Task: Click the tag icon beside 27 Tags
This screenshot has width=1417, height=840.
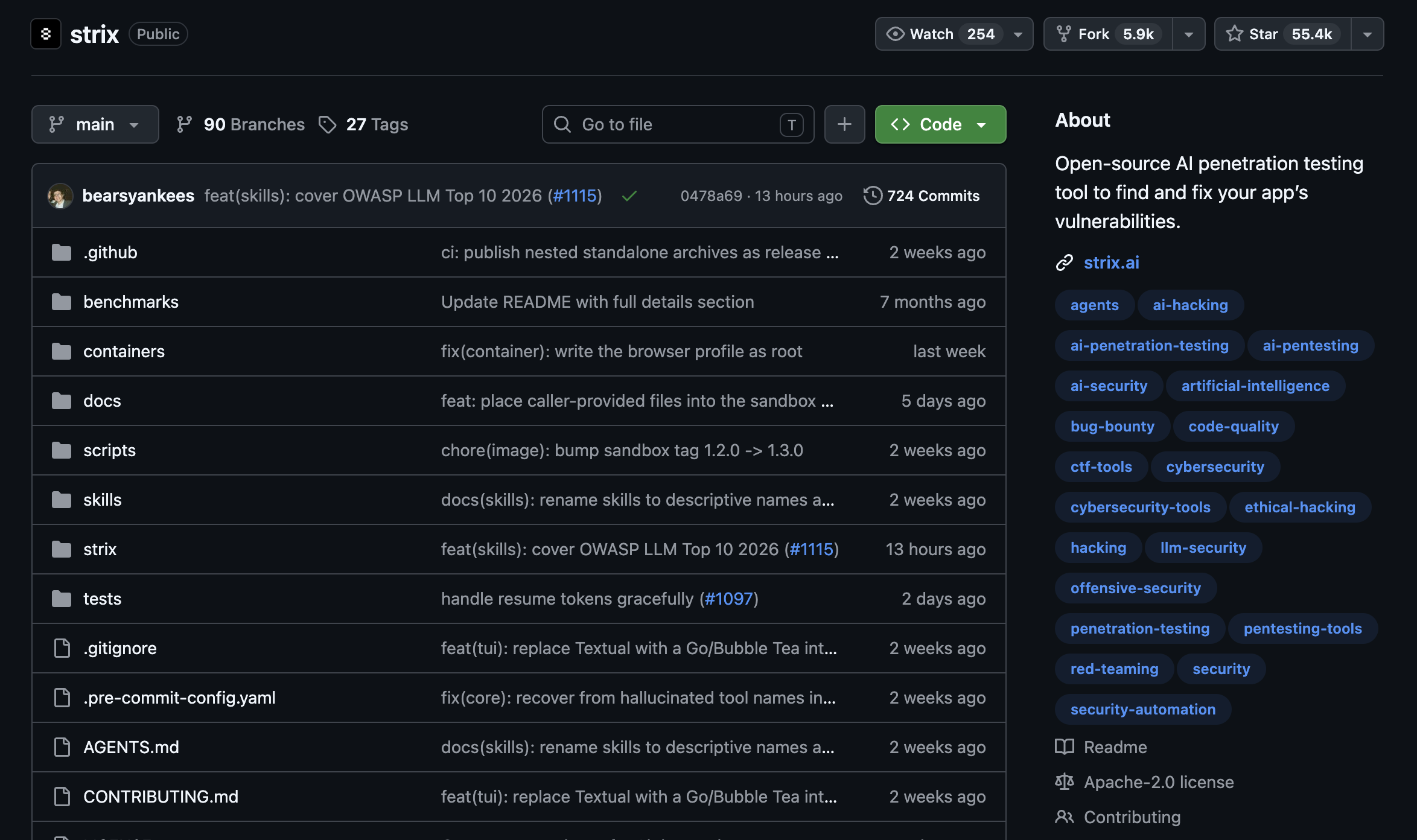Action: click(327, 125)
